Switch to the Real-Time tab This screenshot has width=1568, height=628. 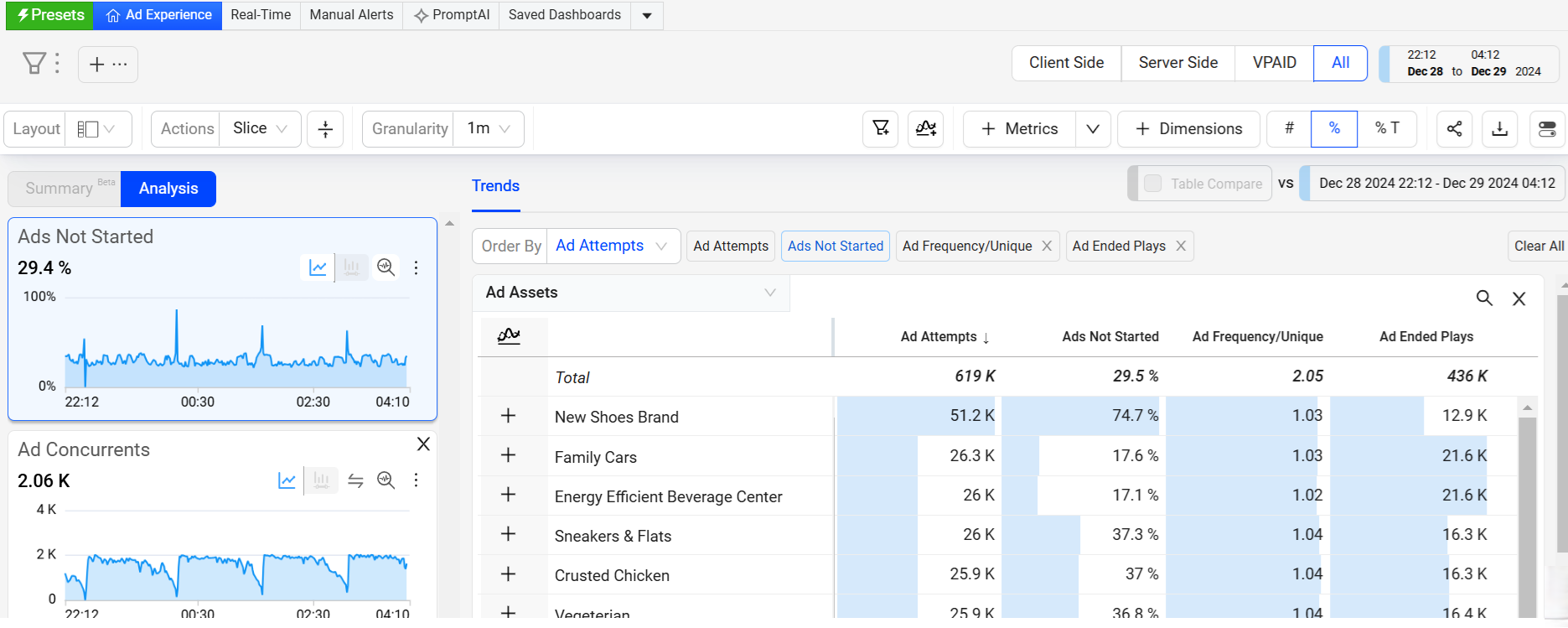[x=261, y=15]
